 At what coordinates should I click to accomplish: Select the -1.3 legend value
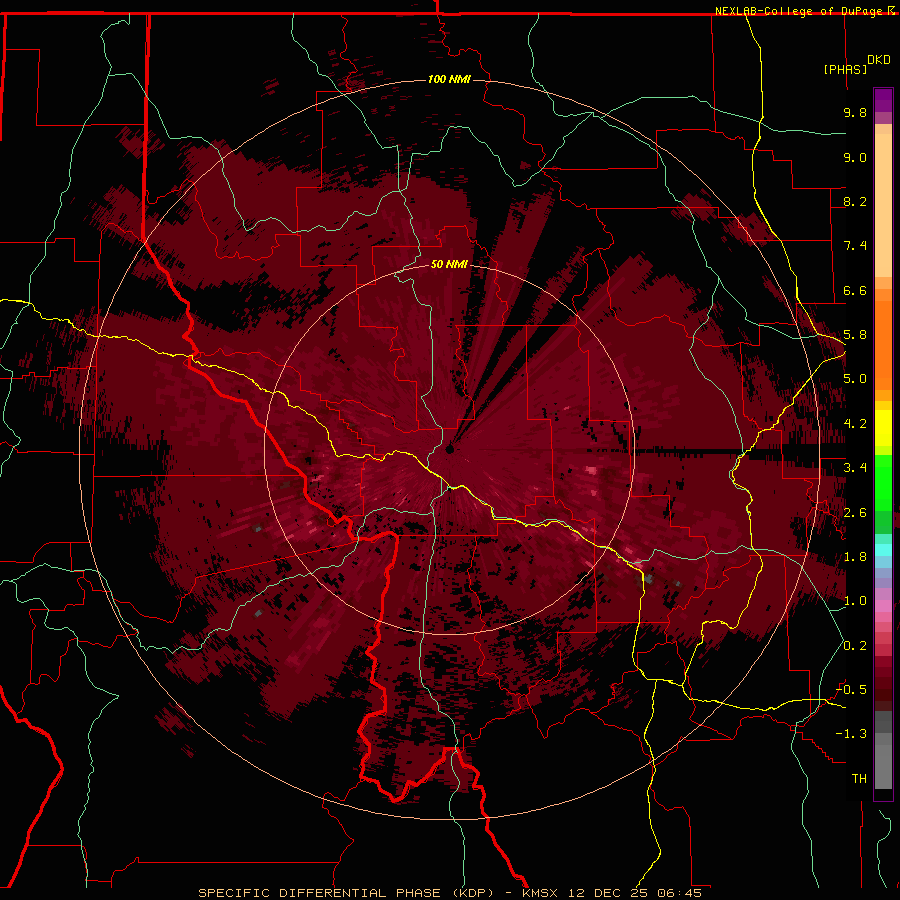(851, 734)
